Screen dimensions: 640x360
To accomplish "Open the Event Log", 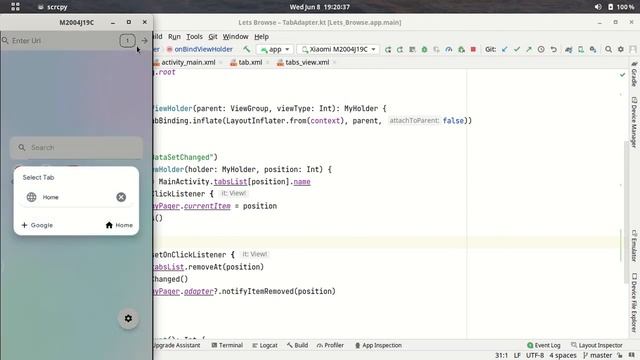I will [544, 345].
